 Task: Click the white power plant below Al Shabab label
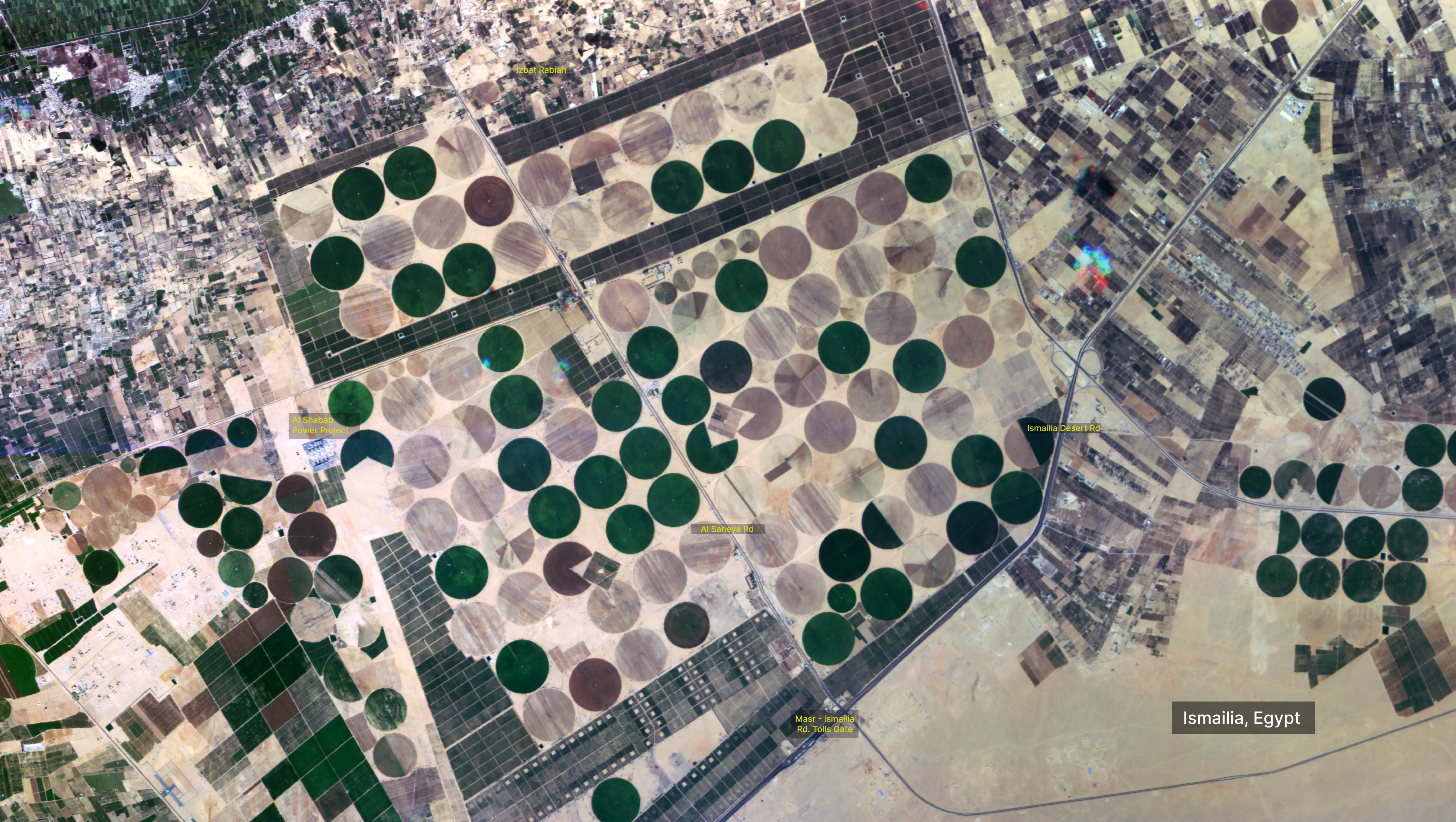tap(319, 455)
